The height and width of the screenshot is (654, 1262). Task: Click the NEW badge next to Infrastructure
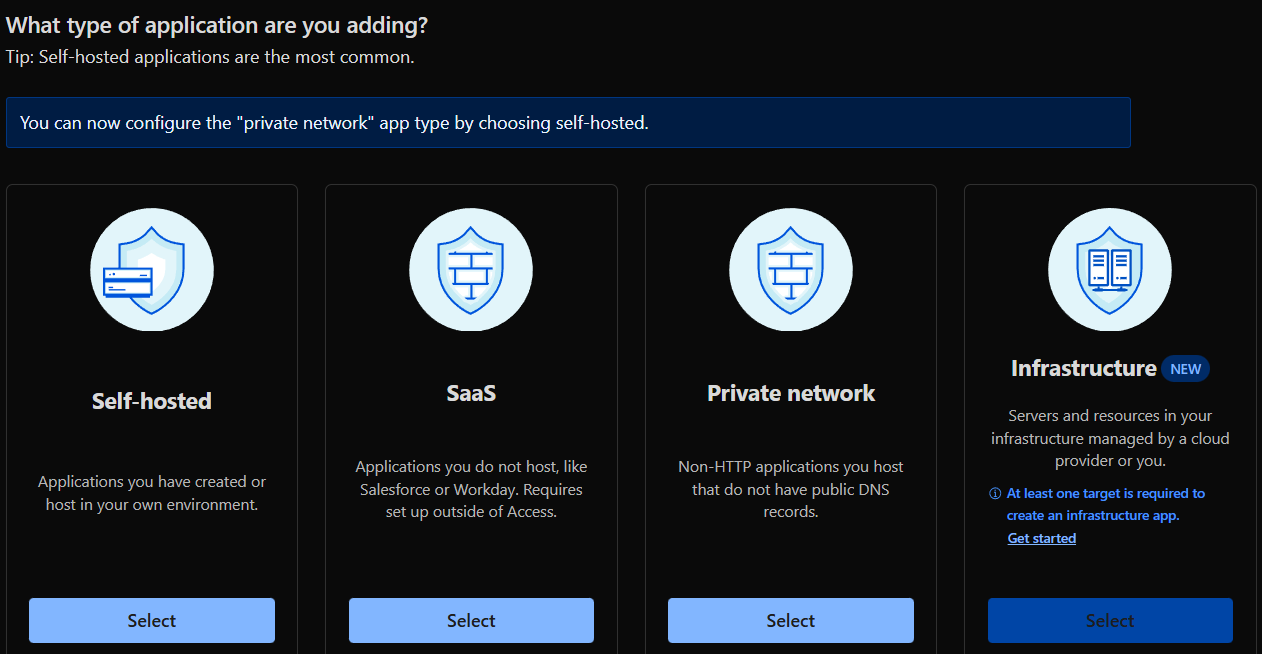[x=1185, y=369]
